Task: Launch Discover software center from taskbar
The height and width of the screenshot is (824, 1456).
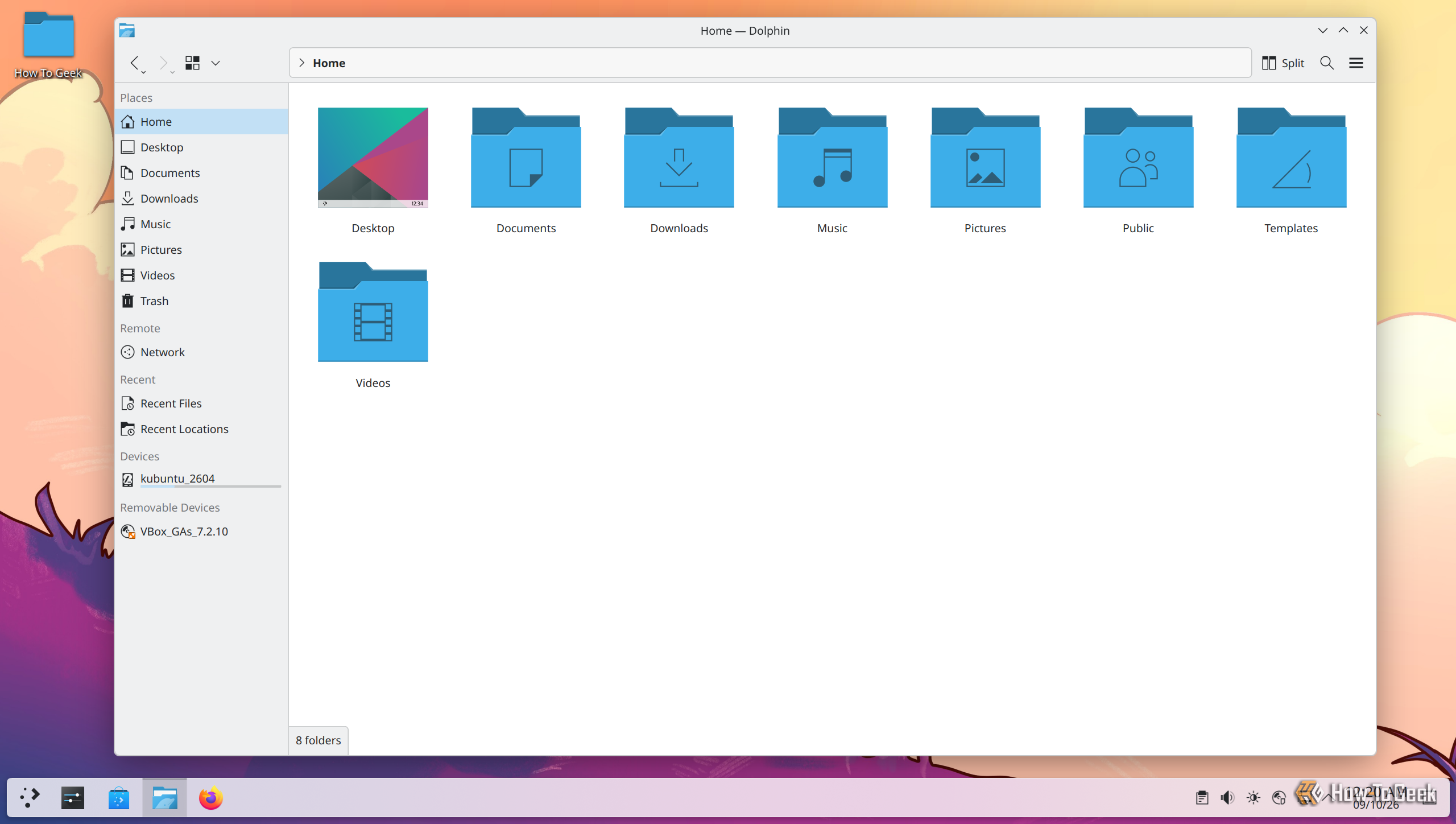Action: pos(119,798)
